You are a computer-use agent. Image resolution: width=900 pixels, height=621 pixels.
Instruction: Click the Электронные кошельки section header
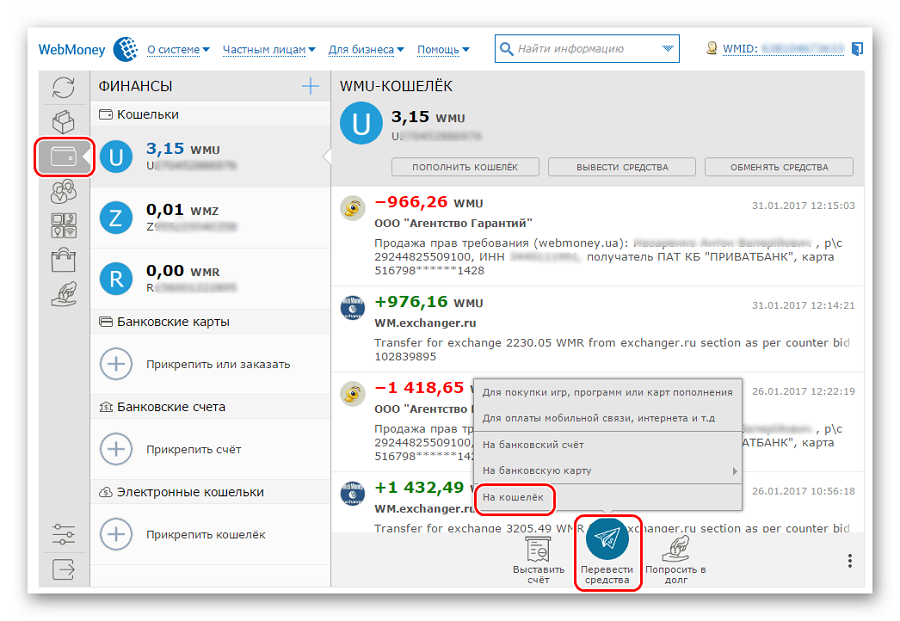pyautogui.click(x=210, y=492)
